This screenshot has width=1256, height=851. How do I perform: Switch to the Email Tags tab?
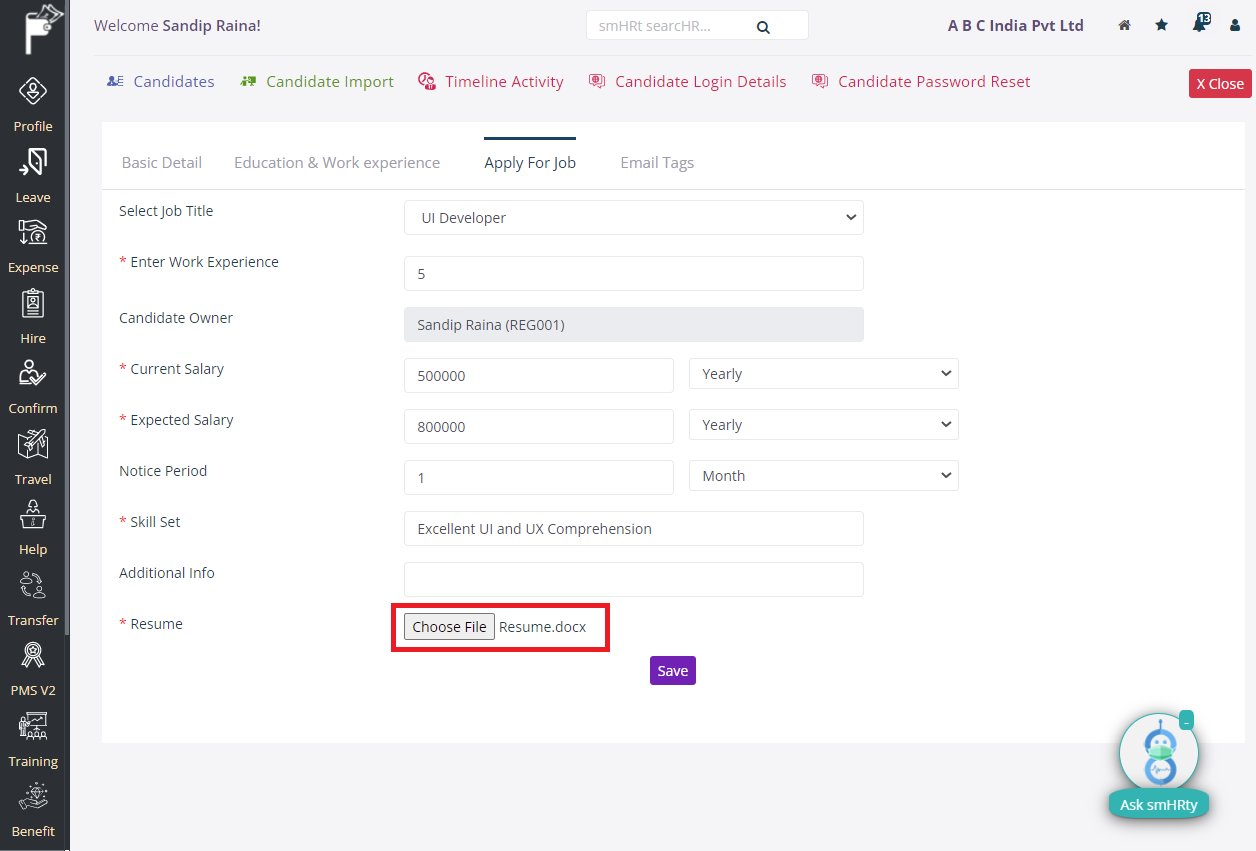click(657, 162)
